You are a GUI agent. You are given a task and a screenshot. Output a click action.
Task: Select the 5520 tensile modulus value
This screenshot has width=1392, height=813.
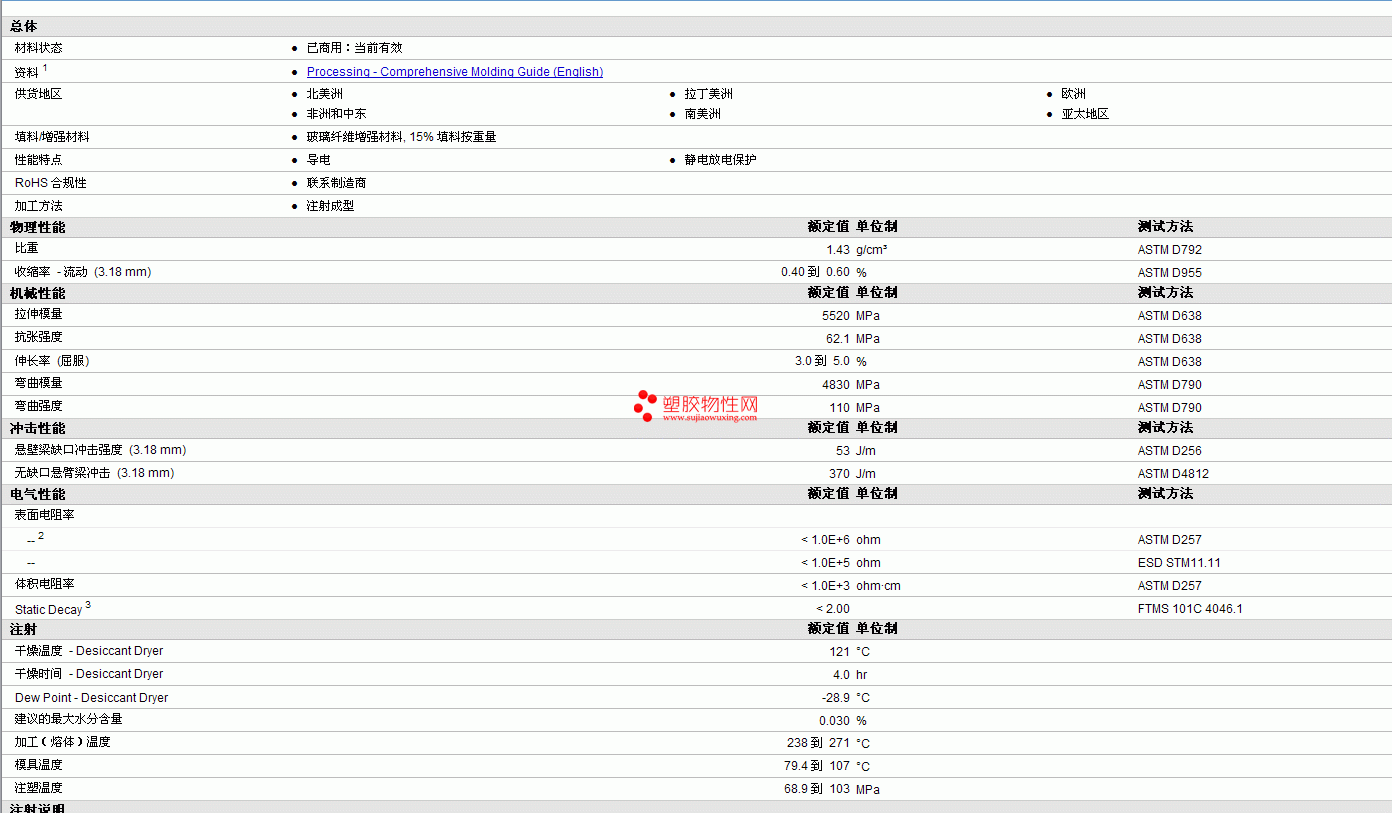click(836, 316)
